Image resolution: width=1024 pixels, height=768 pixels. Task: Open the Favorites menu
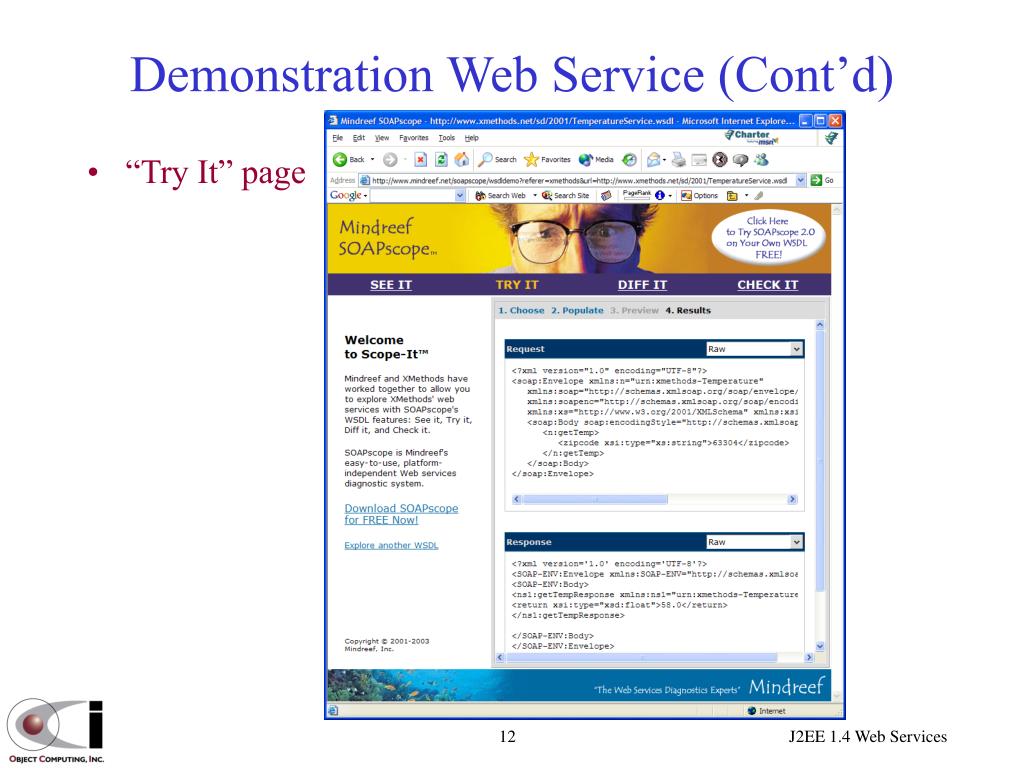[x=413, y=138]
